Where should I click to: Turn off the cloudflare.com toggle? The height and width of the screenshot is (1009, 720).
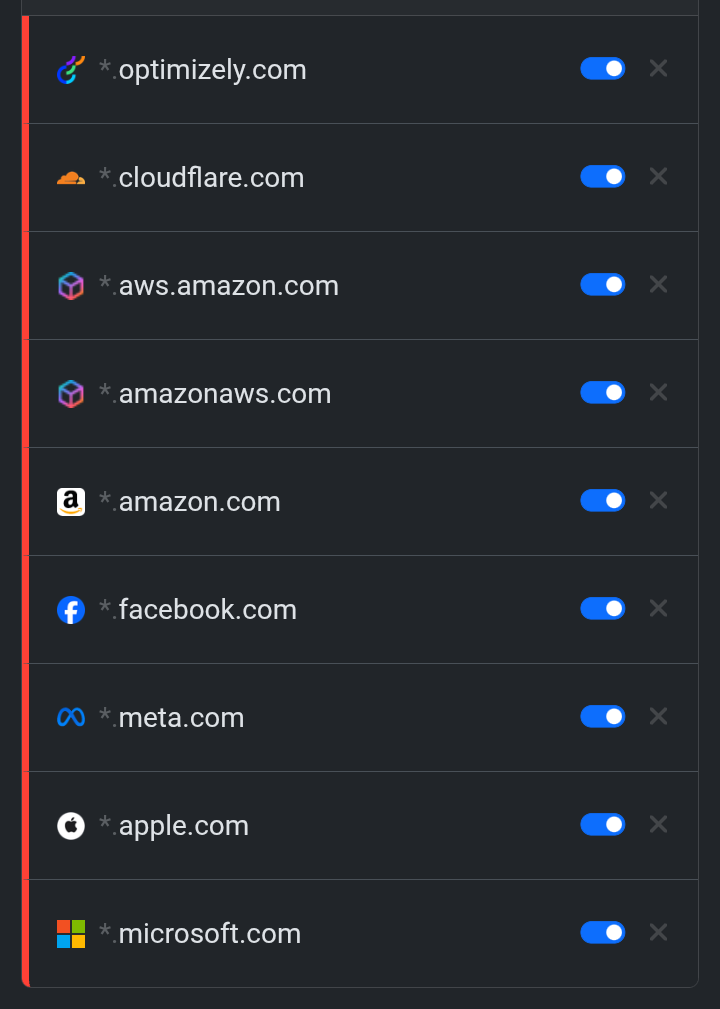pos(603,176)
